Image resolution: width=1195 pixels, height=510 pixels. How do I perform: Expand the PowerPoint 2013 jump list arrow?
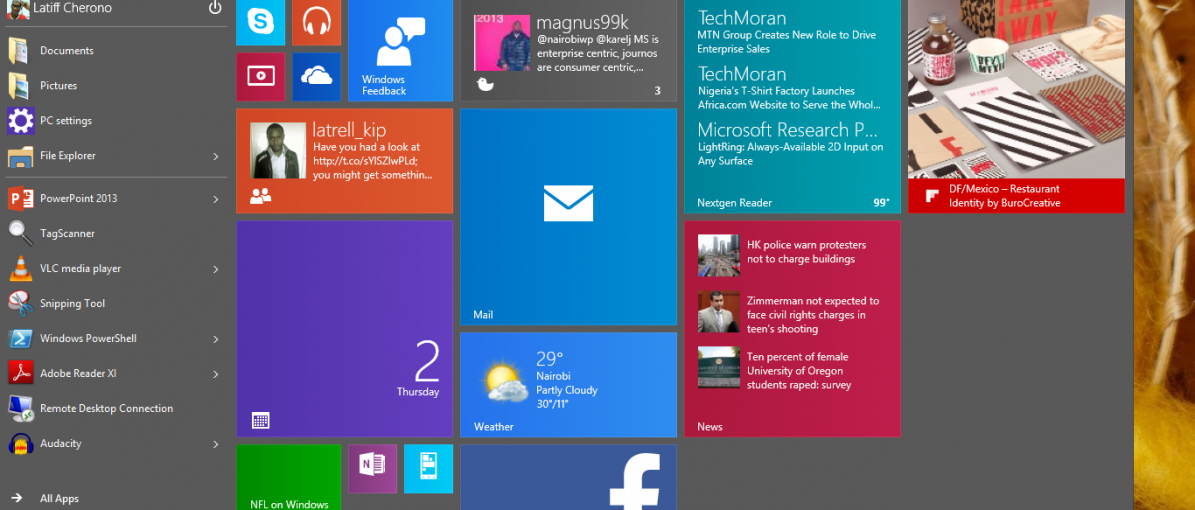(216, 199)
